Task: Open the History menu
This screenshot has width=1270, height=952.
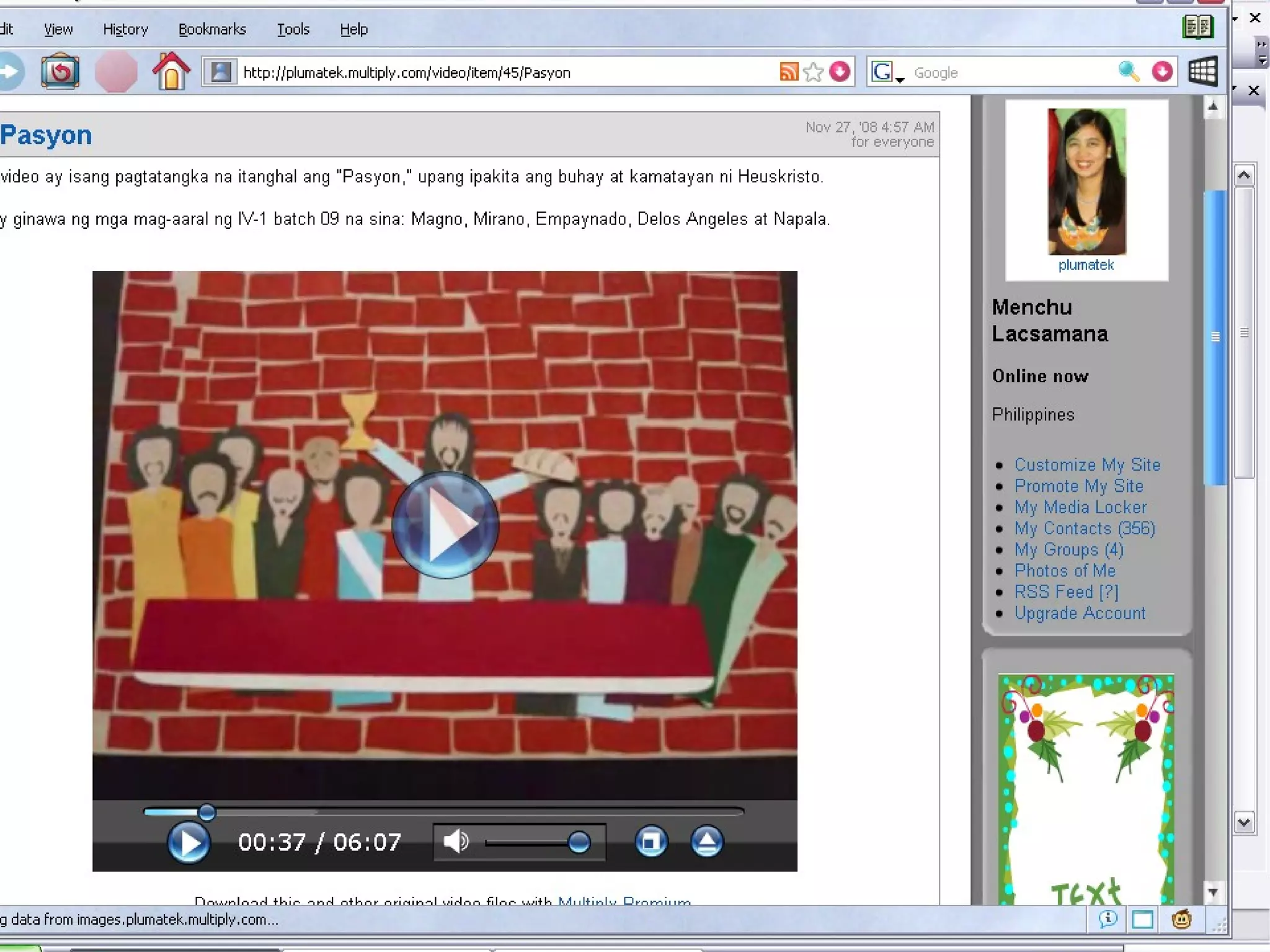Action: (125, 29)
